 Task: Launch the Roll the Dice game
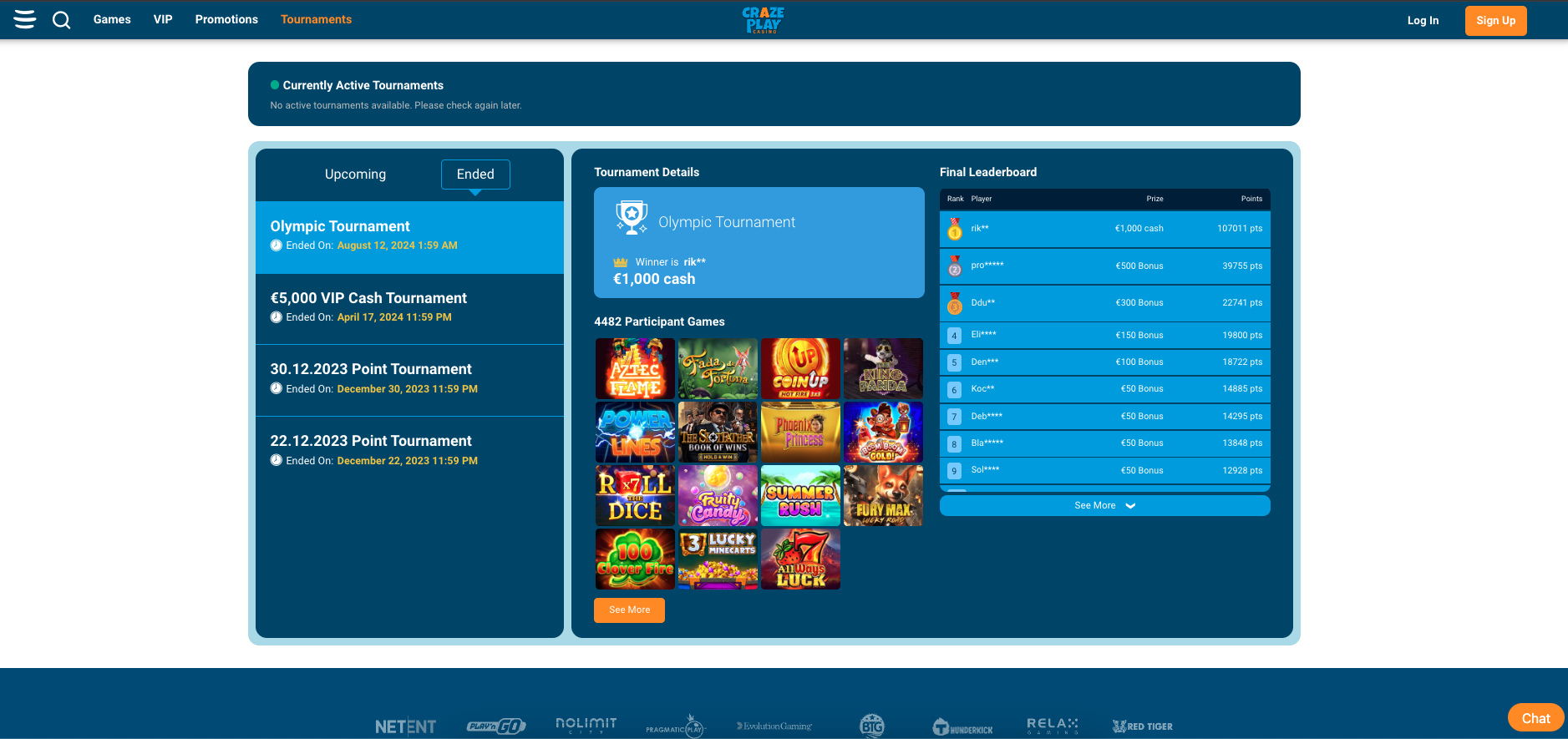[635, 495]
